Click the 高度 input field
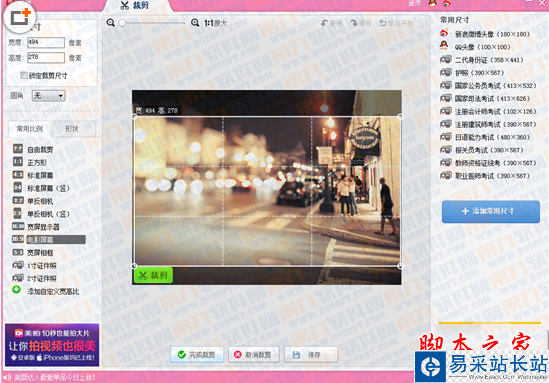 pos(46,57)
